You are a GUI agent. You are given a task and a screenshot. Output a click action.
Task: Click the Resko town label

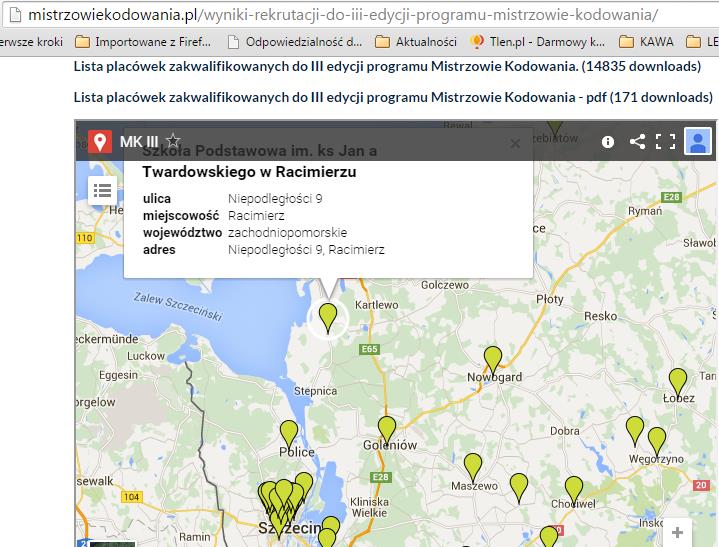click(x=601, y=316)
